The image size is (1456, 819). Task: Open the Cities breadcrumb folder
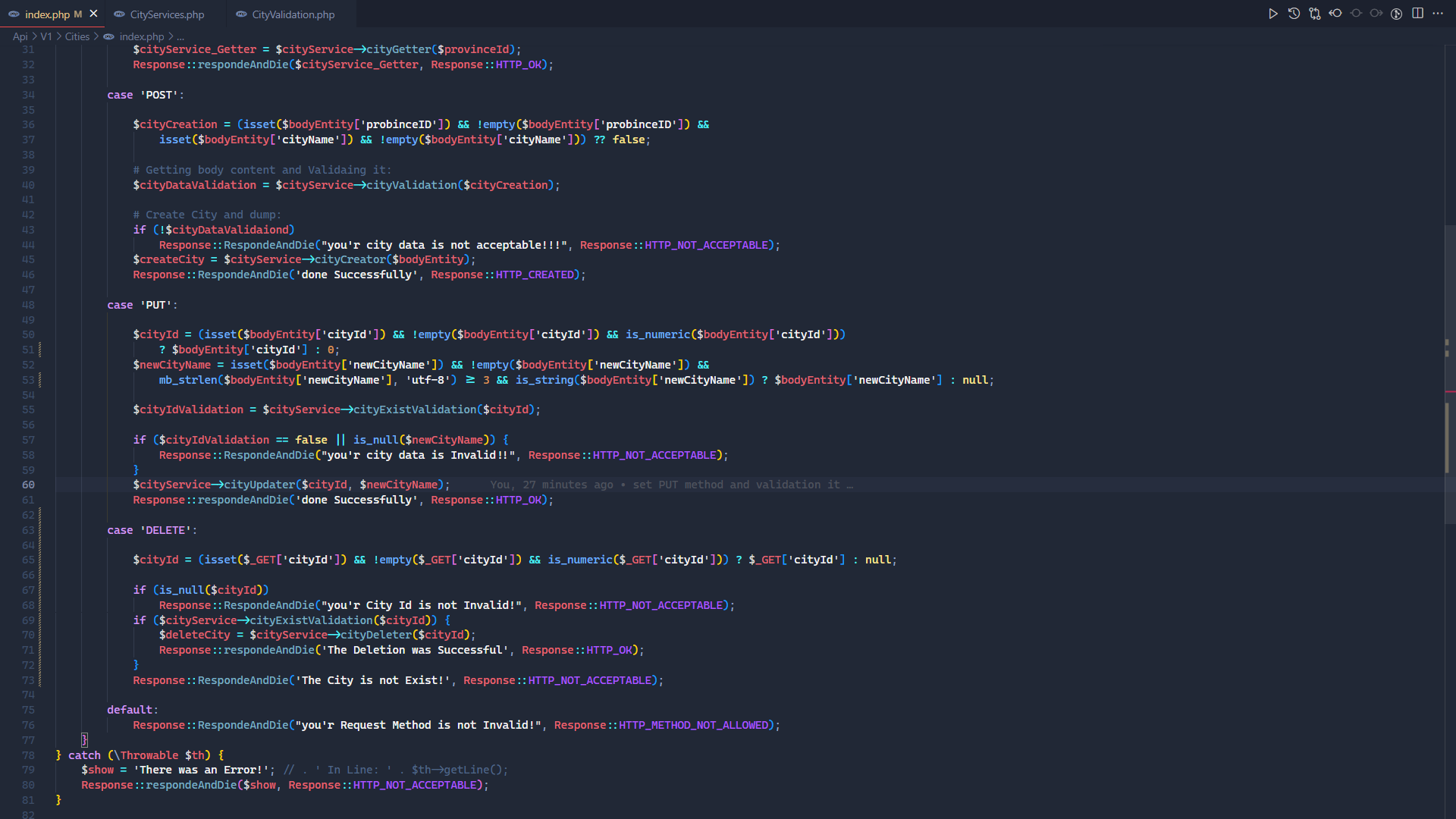[77, 36]
